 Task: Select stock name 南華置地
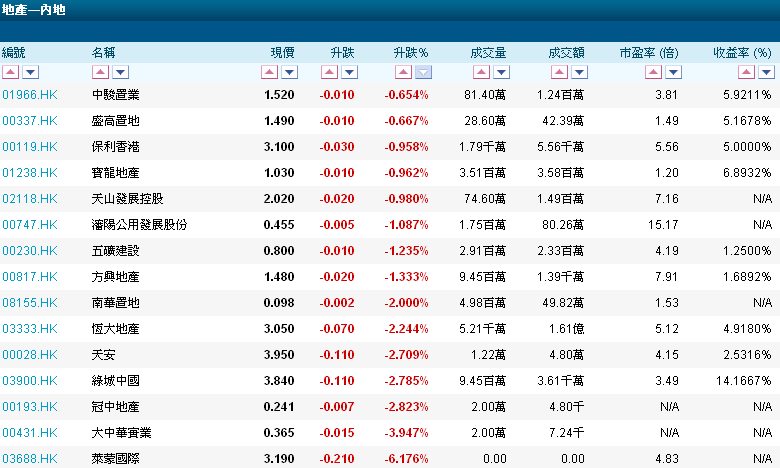pos(115,302)
